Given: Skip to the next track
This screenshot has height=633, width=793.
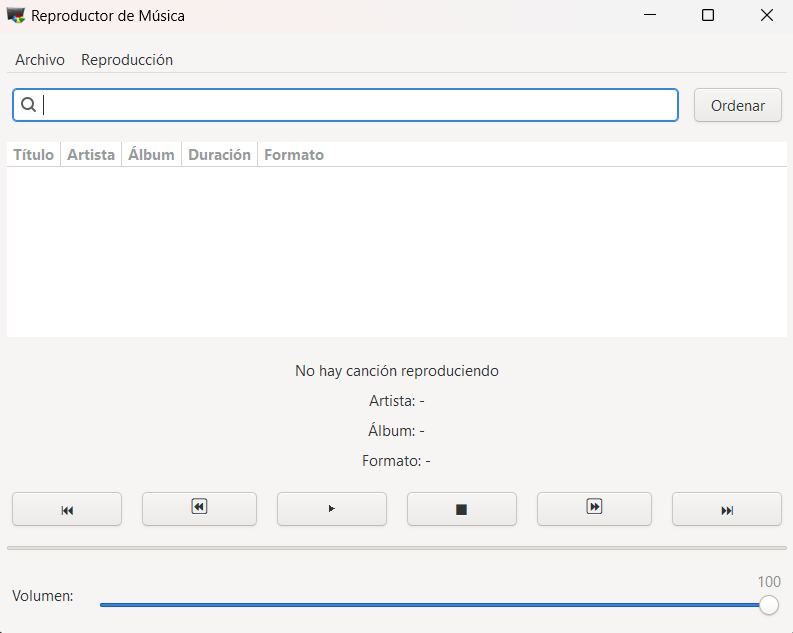Looking at the screenshot, I should 727,509.
